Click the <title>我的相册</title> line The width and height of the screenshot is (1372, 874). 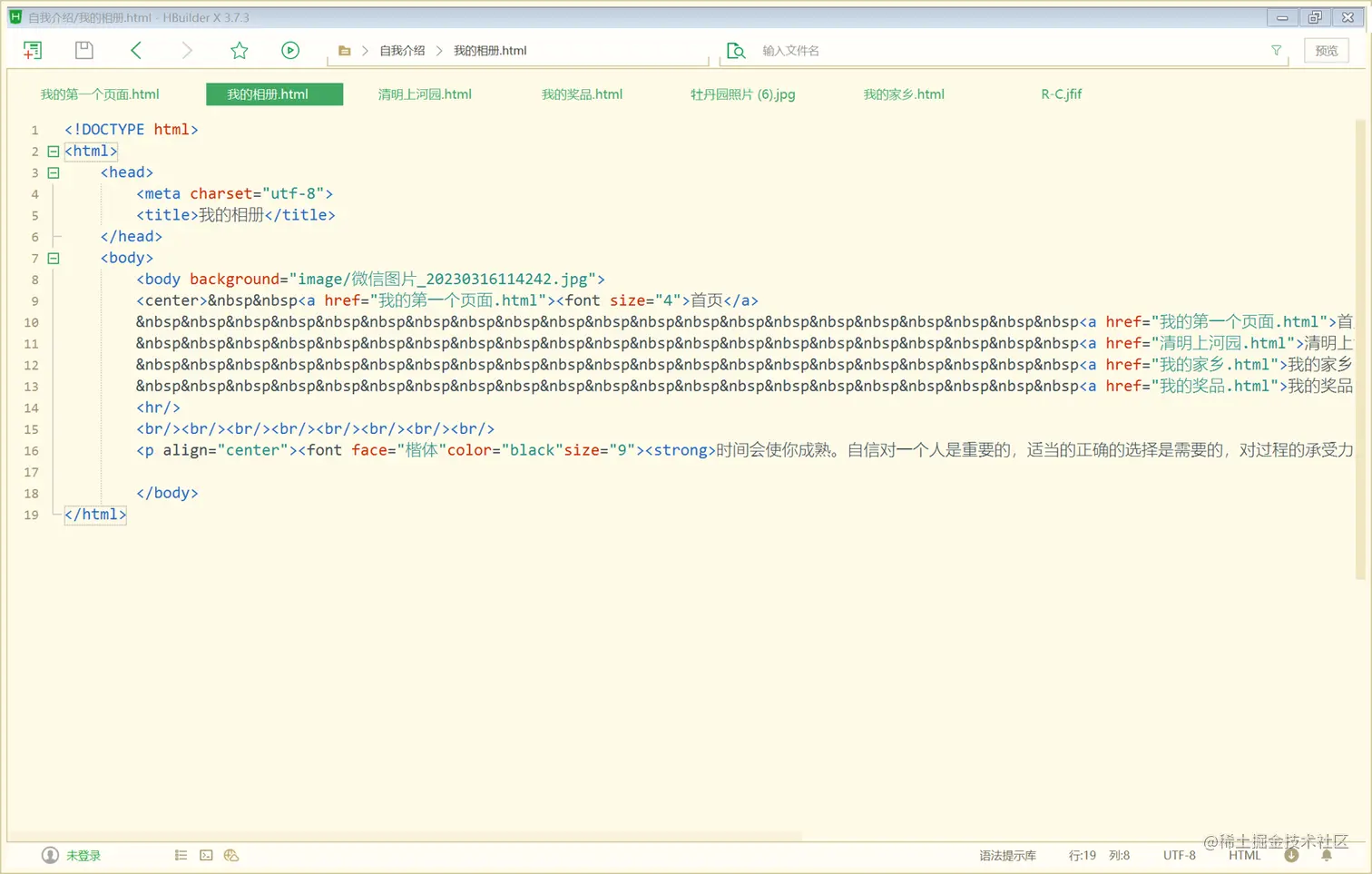[x=236, y=215]
